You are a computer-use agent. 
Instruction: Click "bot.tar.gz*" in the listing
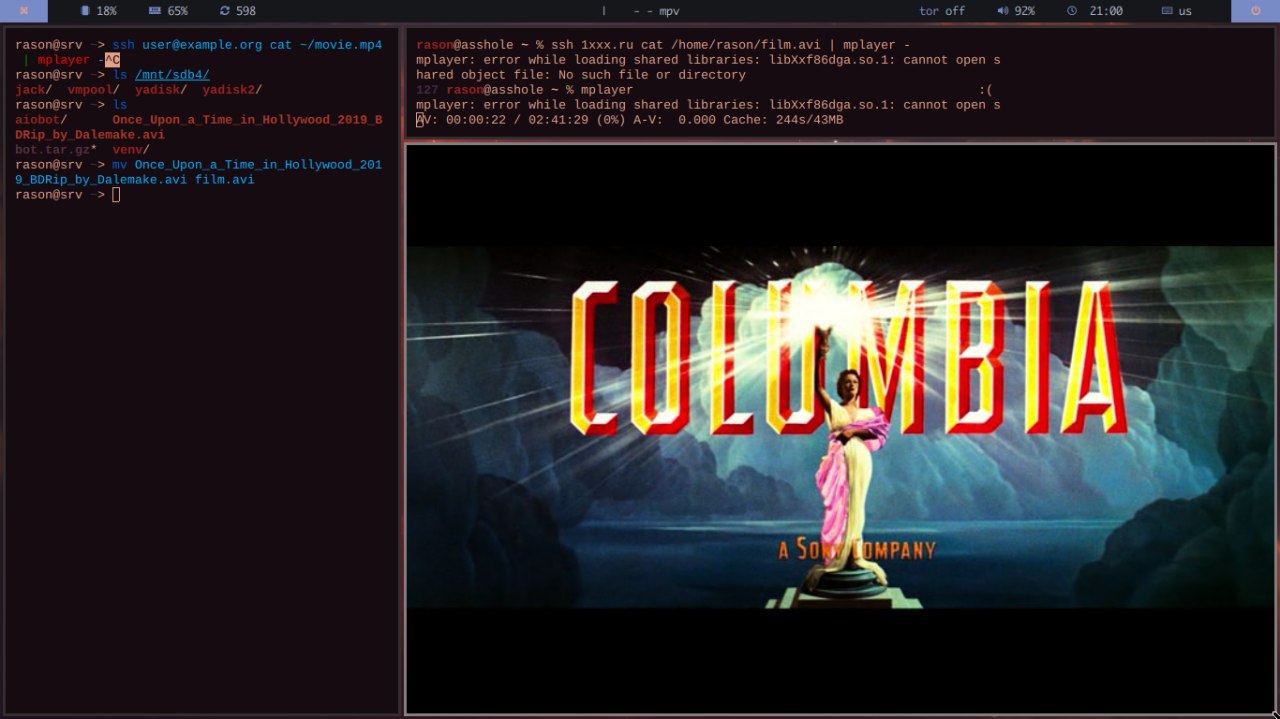click(x=56, y=150)
